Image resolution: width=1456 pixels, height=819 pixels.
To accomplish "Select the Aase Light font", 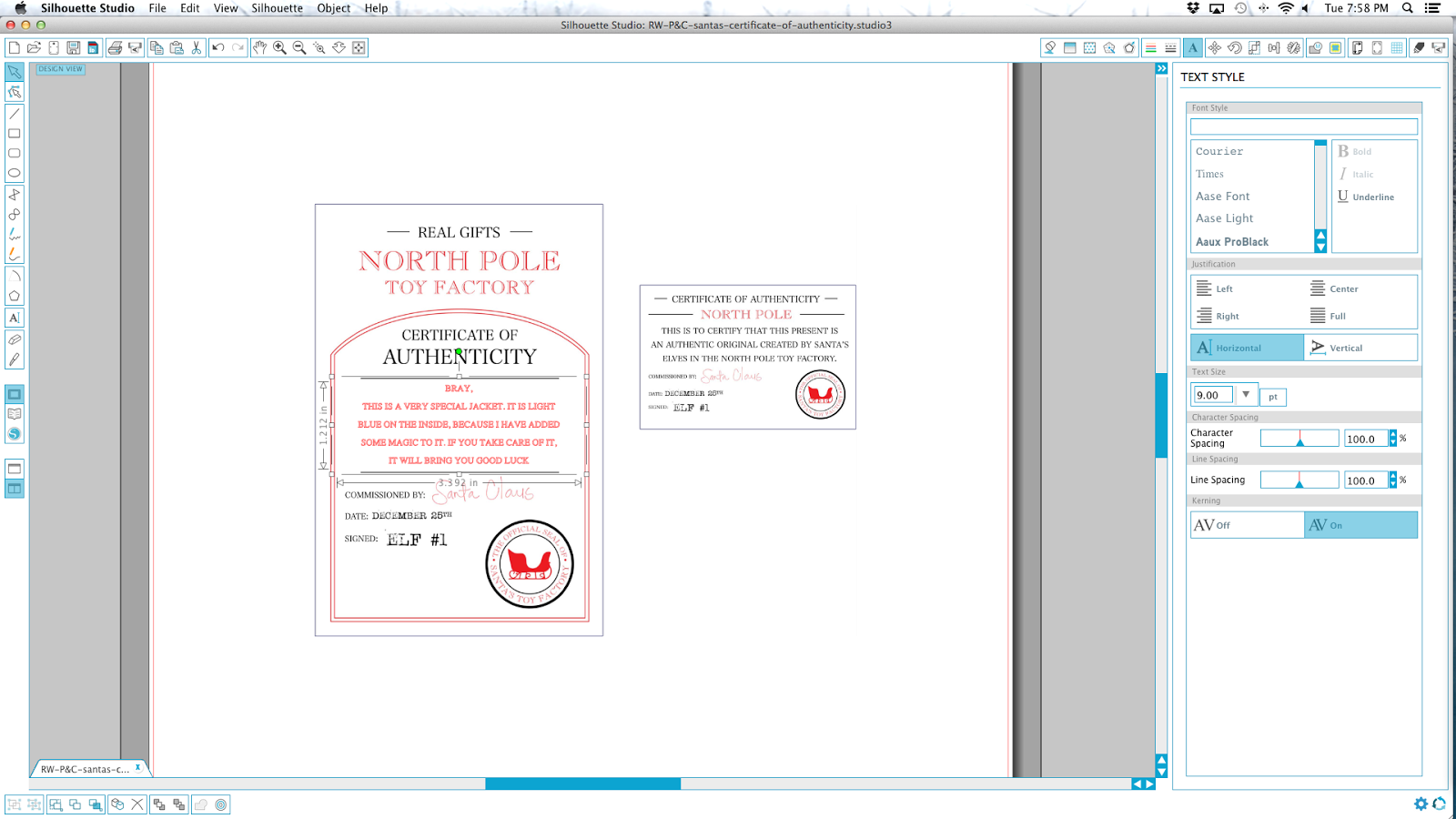I will tap(1224, 218).
